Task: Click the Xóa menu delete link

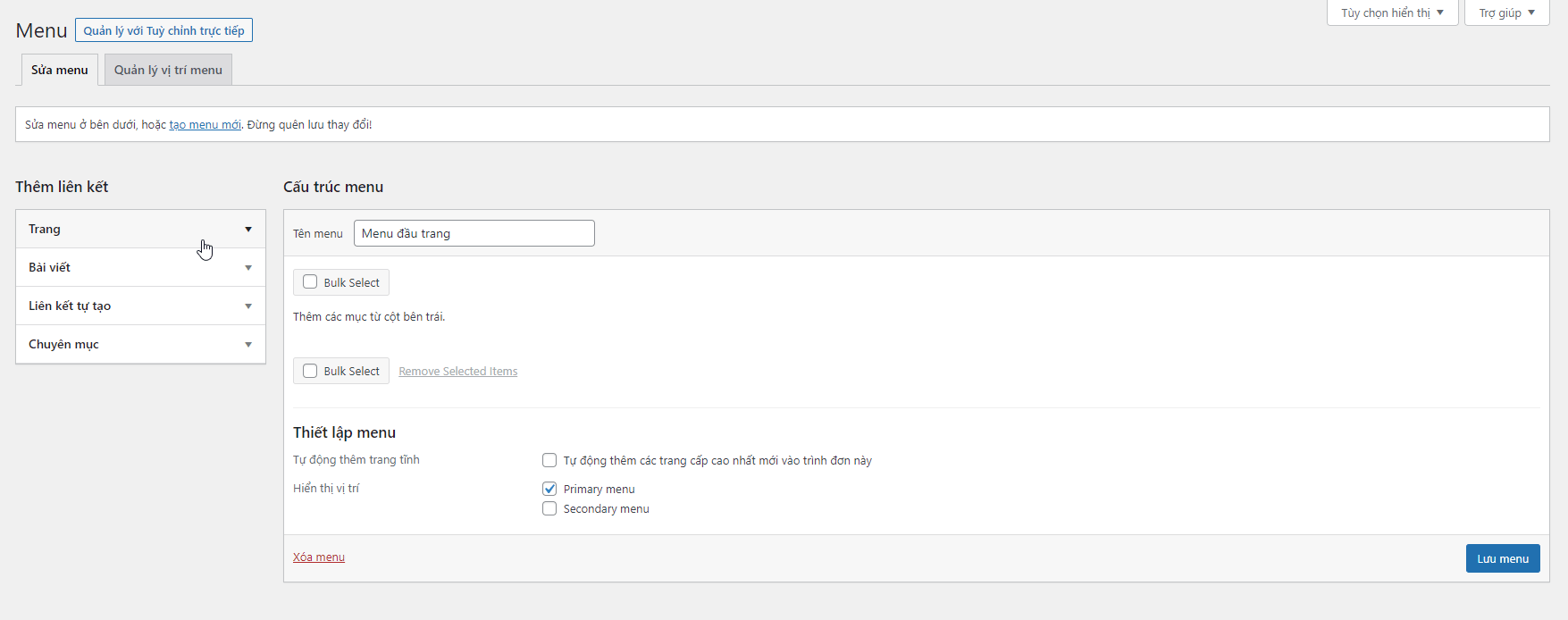Action: coord(318,557)
